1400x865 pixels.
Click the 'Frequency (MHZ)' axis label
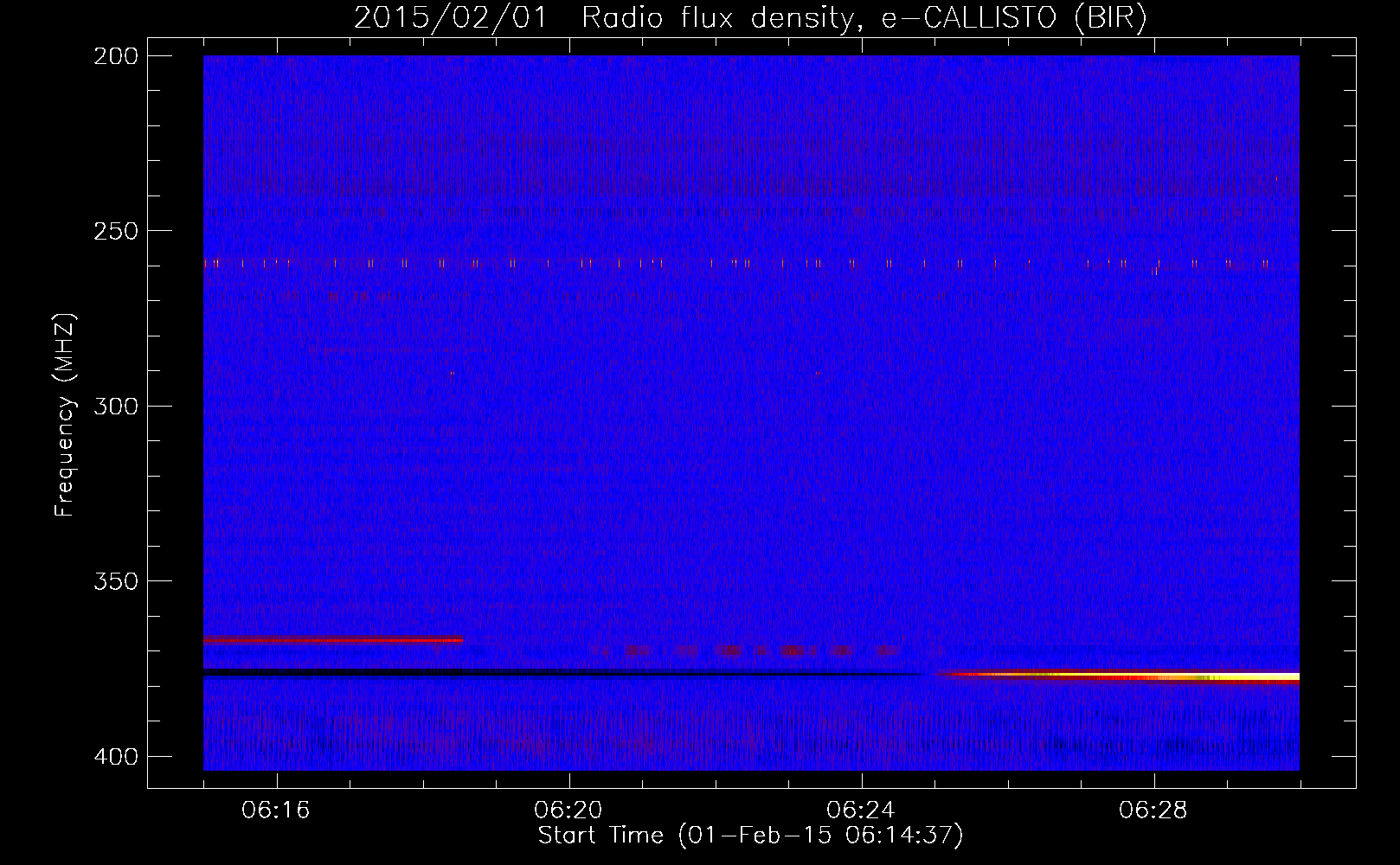[x=65, y=415]
